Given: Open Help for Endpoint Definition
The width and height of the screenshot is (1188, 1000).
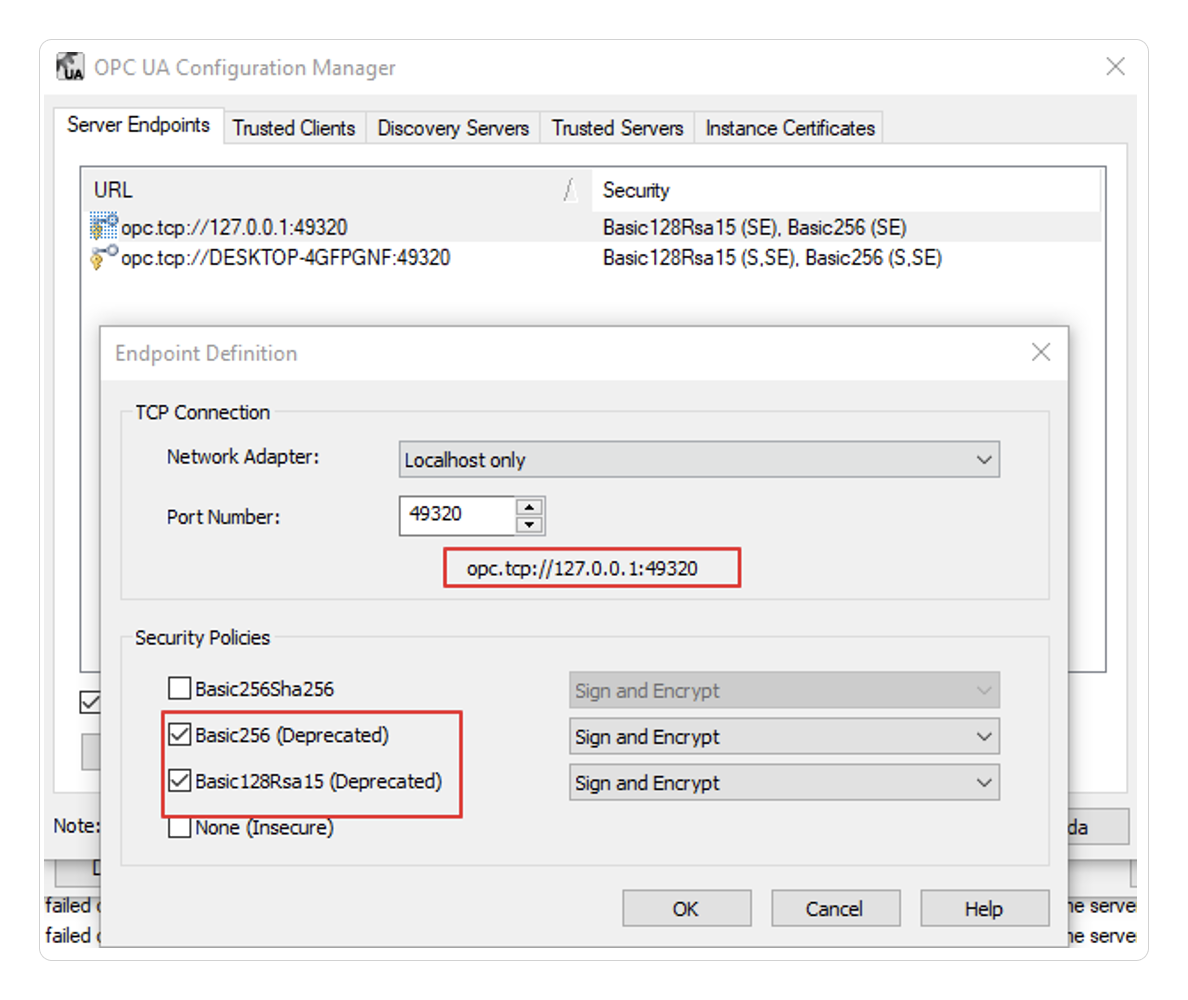Looking at the screenshot, I should (x=984, y=908).
